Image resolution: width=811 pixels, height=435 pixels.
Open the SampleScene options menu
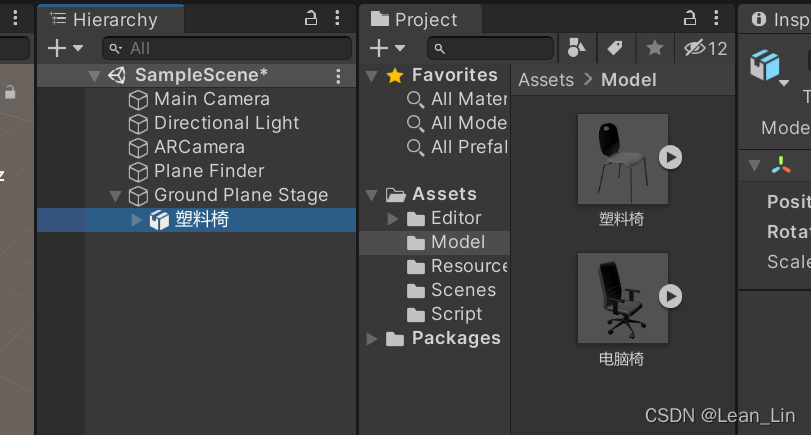338,76
